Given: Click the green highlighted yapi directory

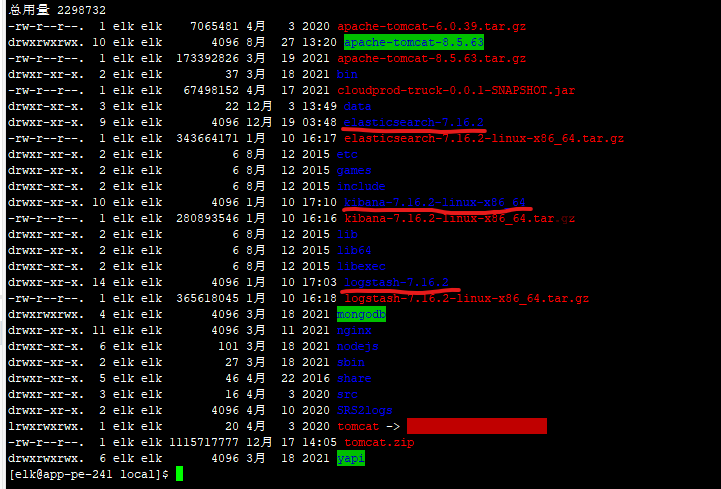Looking at the screenshot, I should pyautogui.click(x=351, y=459).
